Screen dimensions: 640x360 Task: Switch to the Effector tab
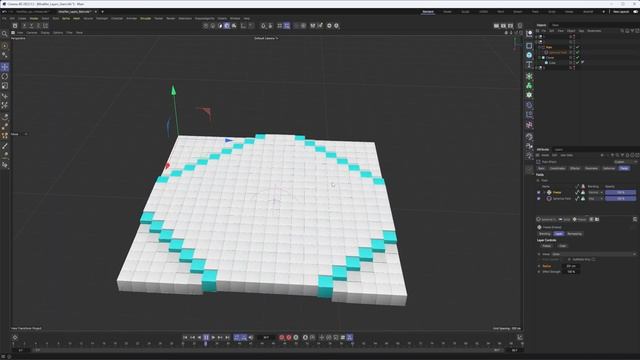pos(575,168)
